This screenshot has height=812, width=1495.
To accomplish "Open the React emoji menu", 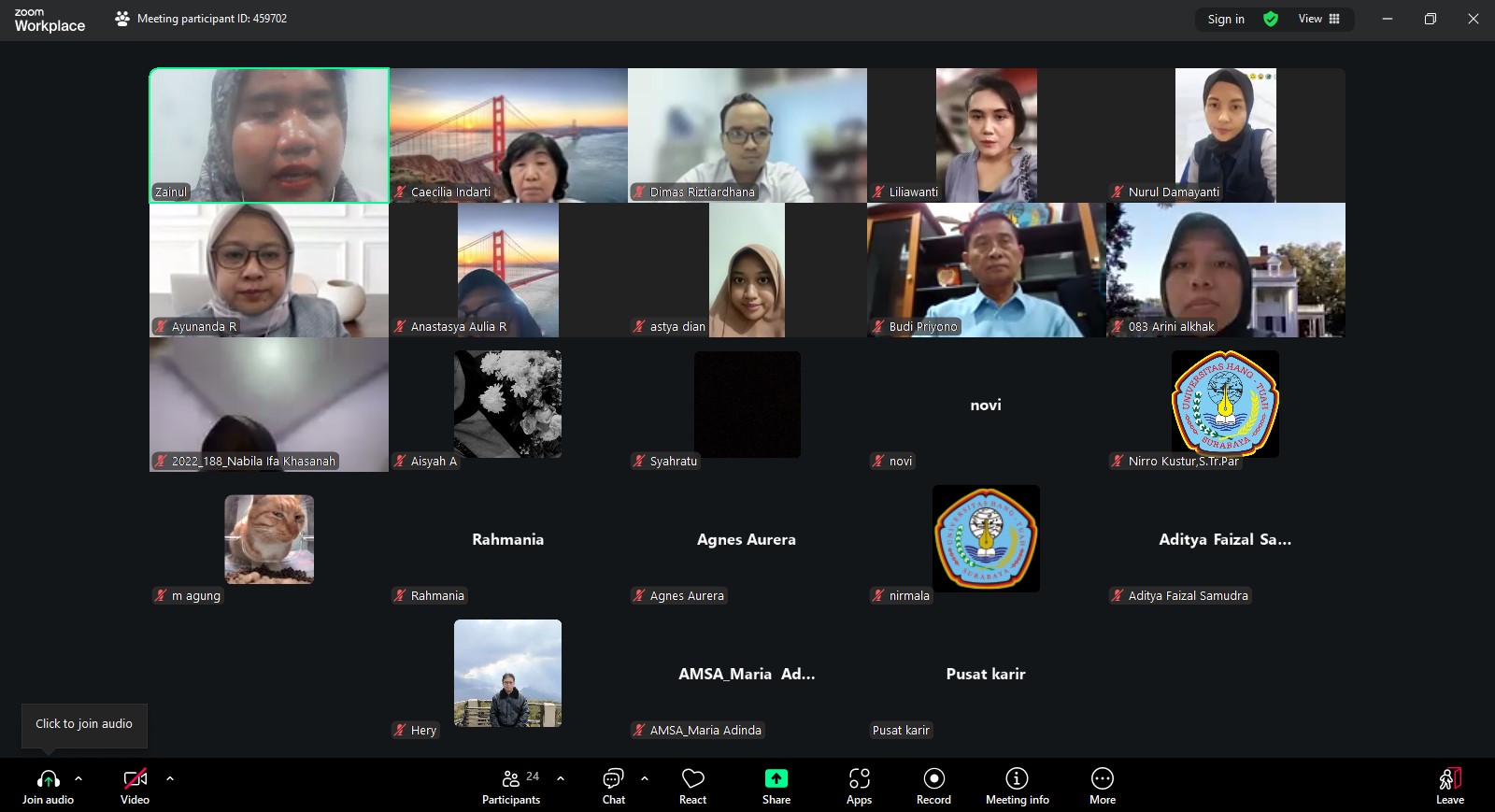I will point(692,786).
